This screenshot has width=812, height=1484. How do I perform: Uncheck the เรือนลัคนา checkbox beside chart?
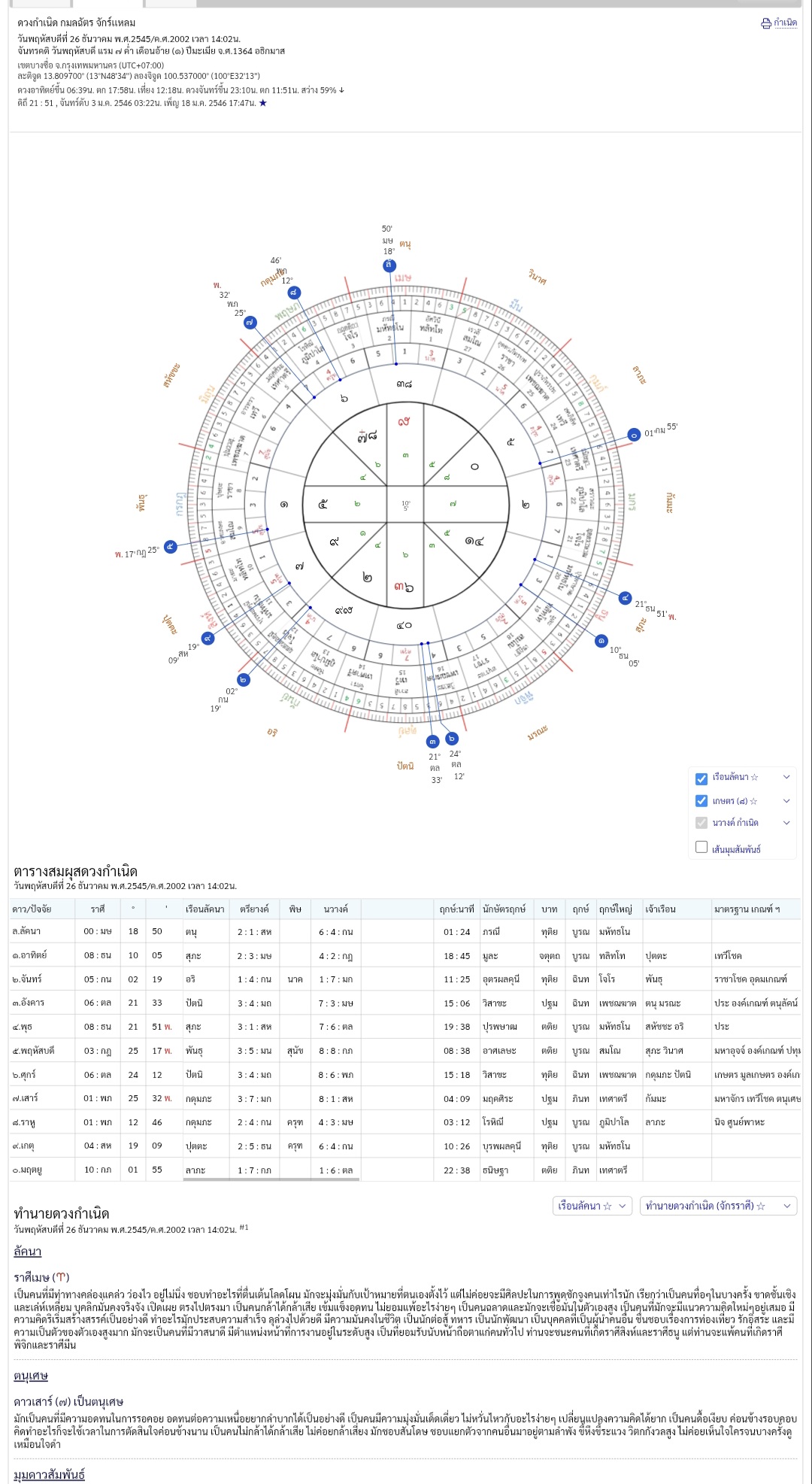(701, 778)
